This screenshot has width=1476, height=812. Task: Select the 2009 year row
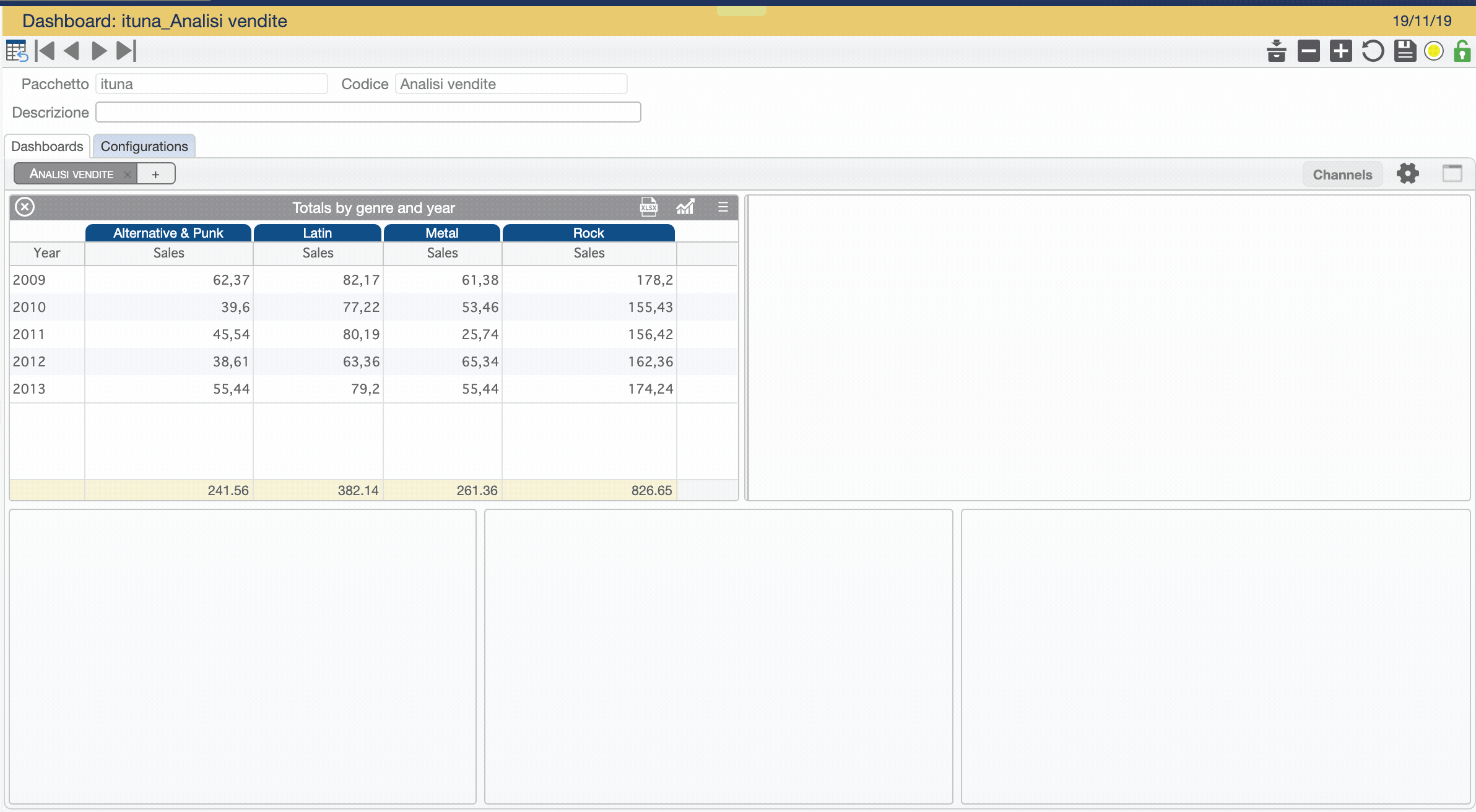pyautogui.click(x=373, y=280)
